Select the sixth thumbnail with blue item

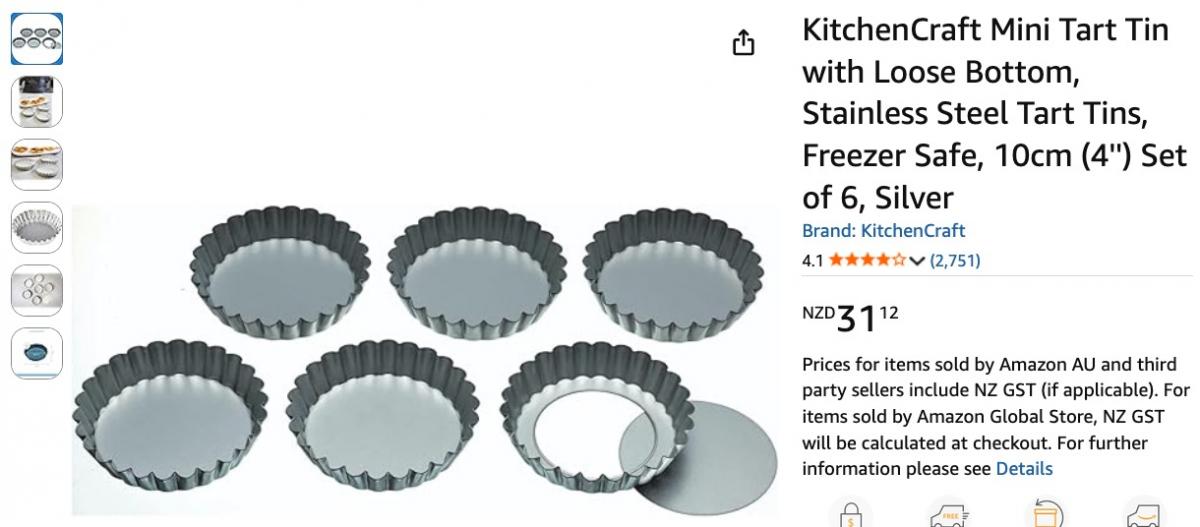click(x=36, y=353)
